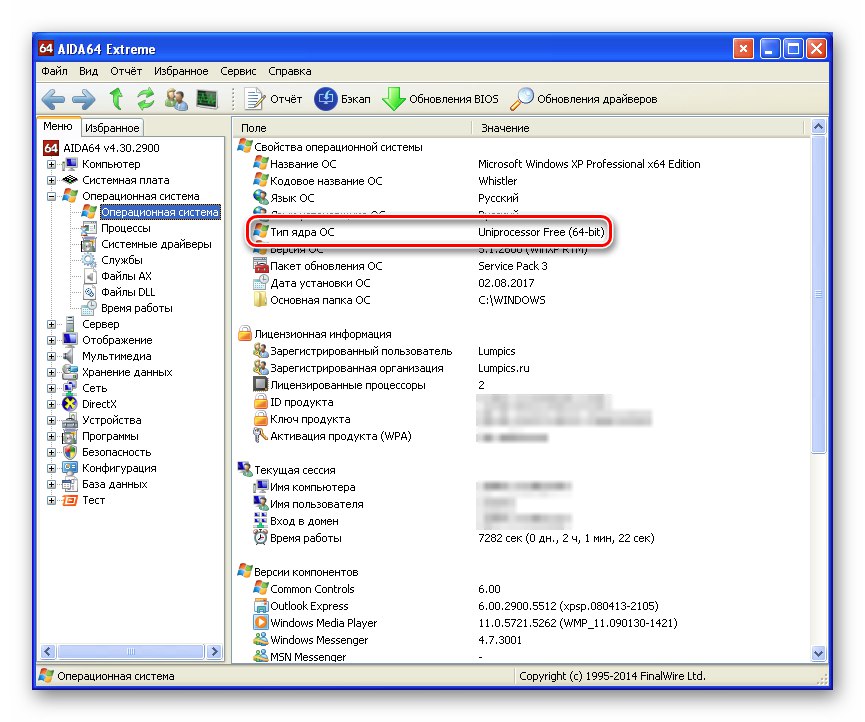The height and width of the screenshot is (722, 865).
Task: Click the Outlook Express icon
Action: [x=260, y=606]
